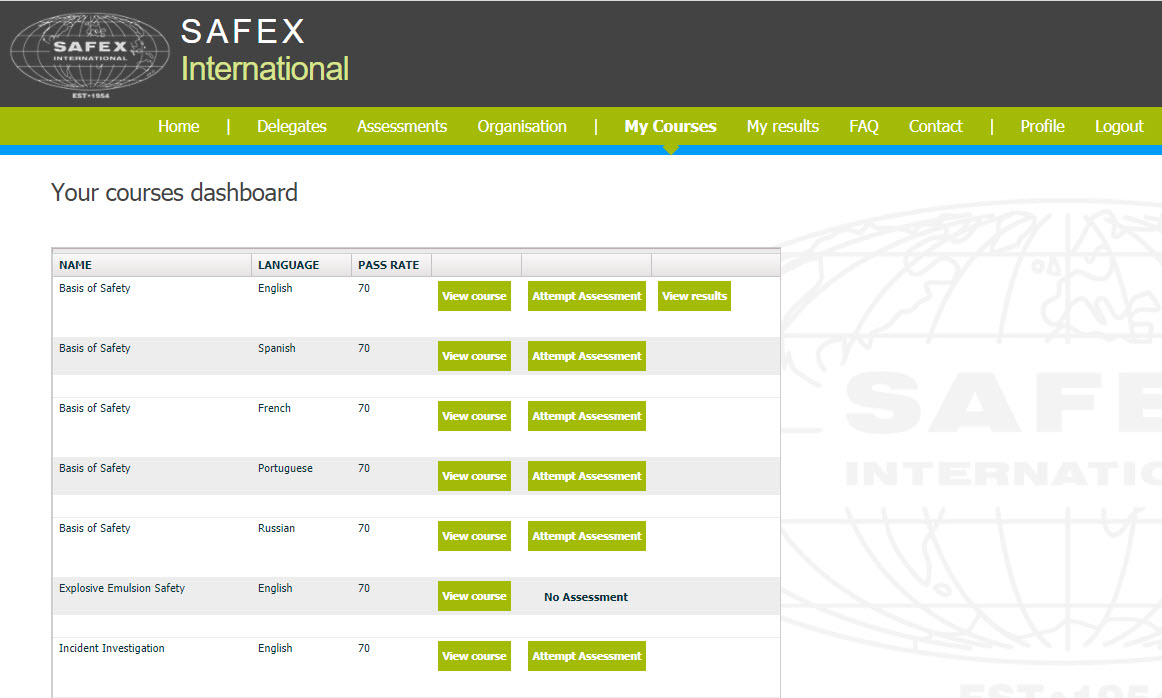The width and height of the screenshot is (1162, 698).
Task: Click the Contact navigation link
Action: coord(935,126)
